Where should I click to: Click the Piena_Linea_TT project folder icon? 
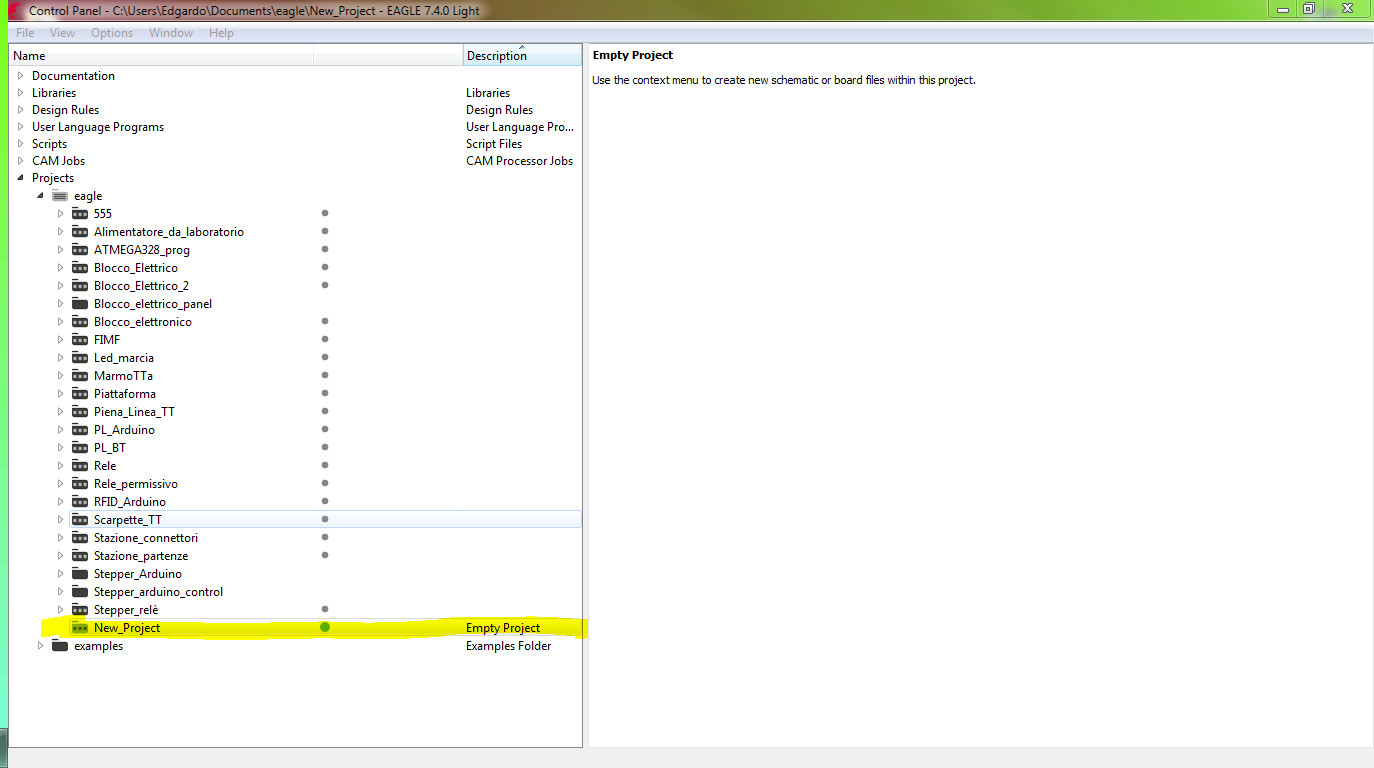[80, 412]
